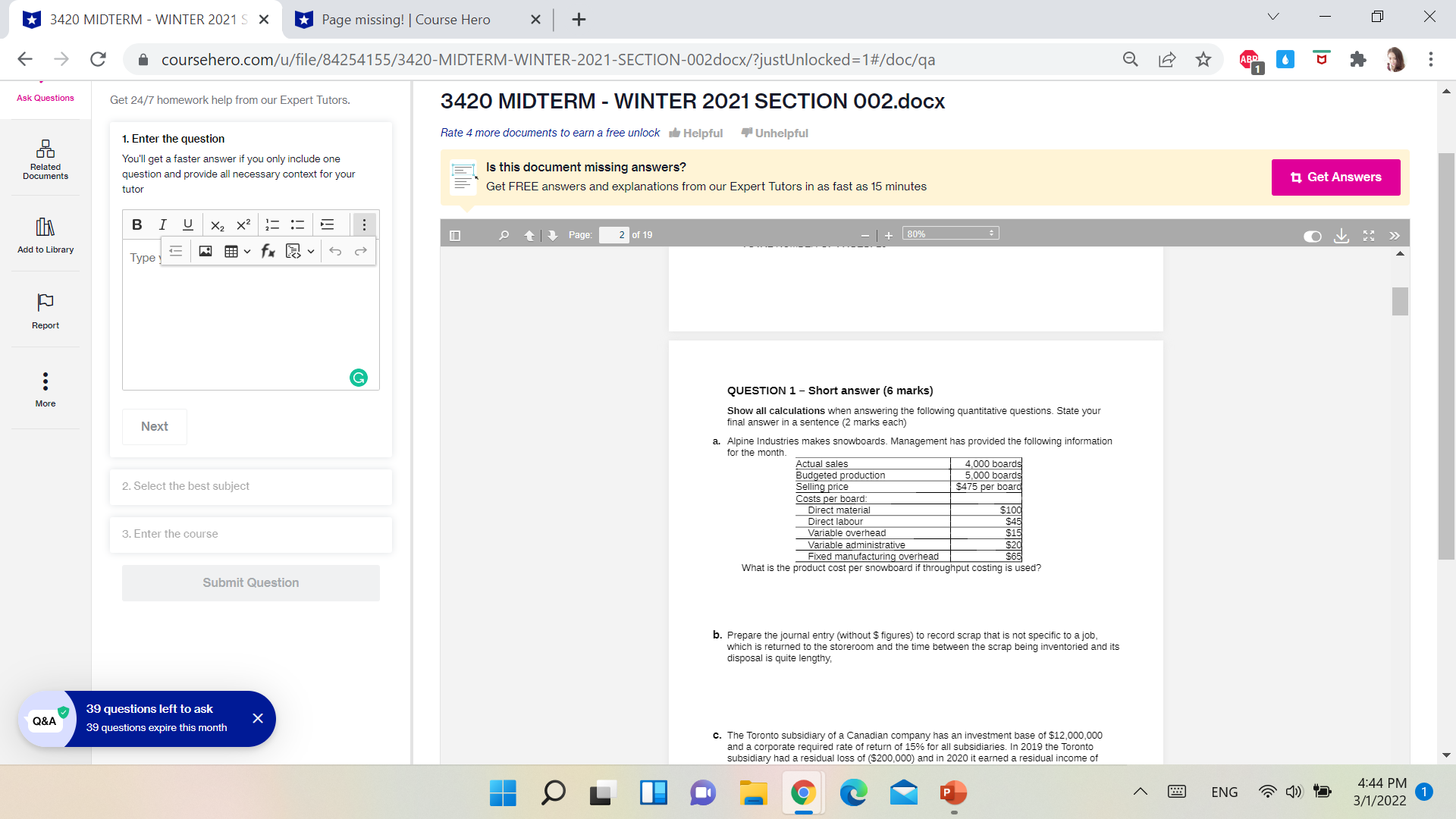Toggle the document sidebar panel
The width and height of the screenshot is (1456, 819).
coord(454,236)
